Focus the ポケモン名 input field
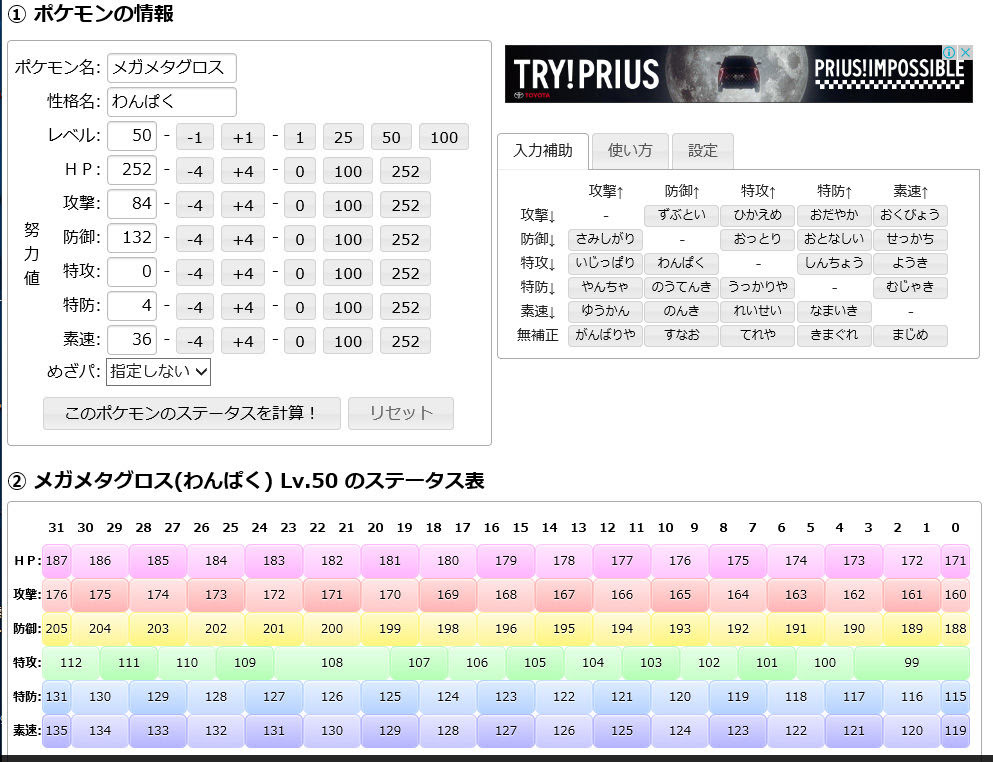This screenshot has width=993, height=762. 172,68
